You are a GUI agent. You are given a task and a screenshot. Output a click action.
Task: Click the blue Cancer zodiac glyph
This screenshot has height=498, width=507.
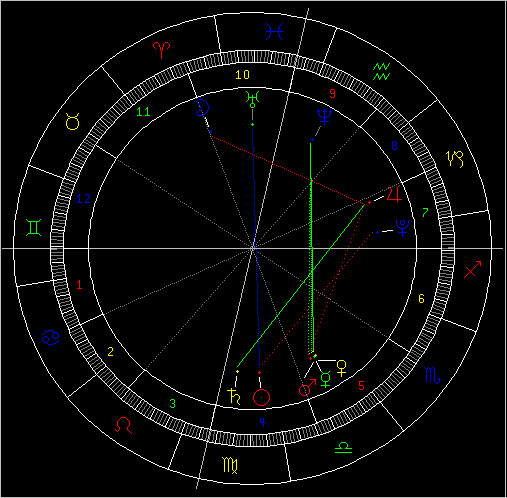51,337
